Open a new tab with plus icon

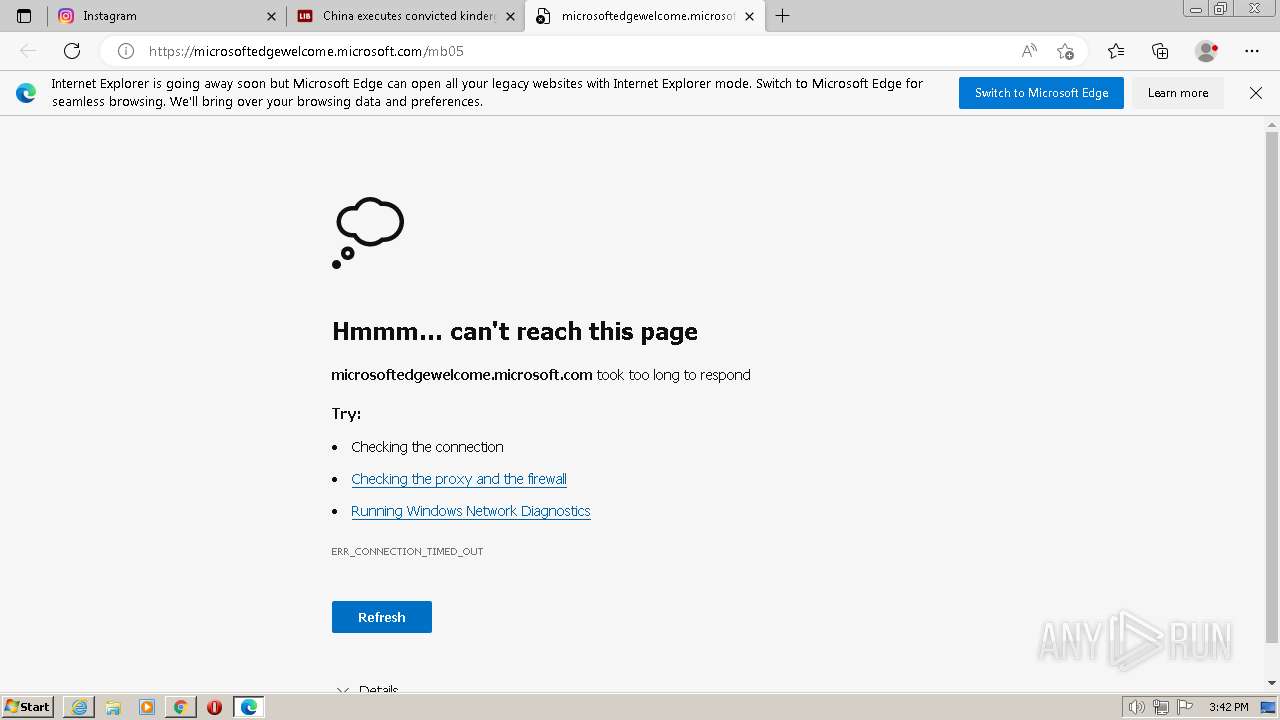pyautogui.click(x=783, y=16)
